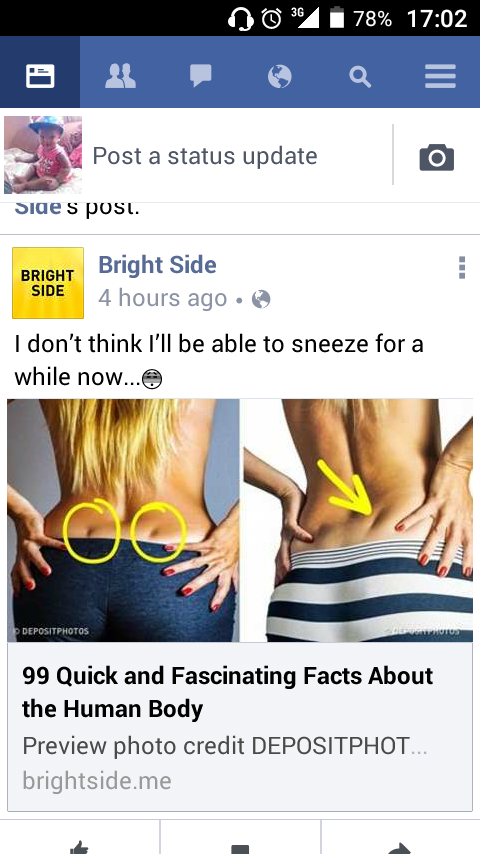Open the Bright Side page name link
480x854 pixels.
tap(157, 265)
